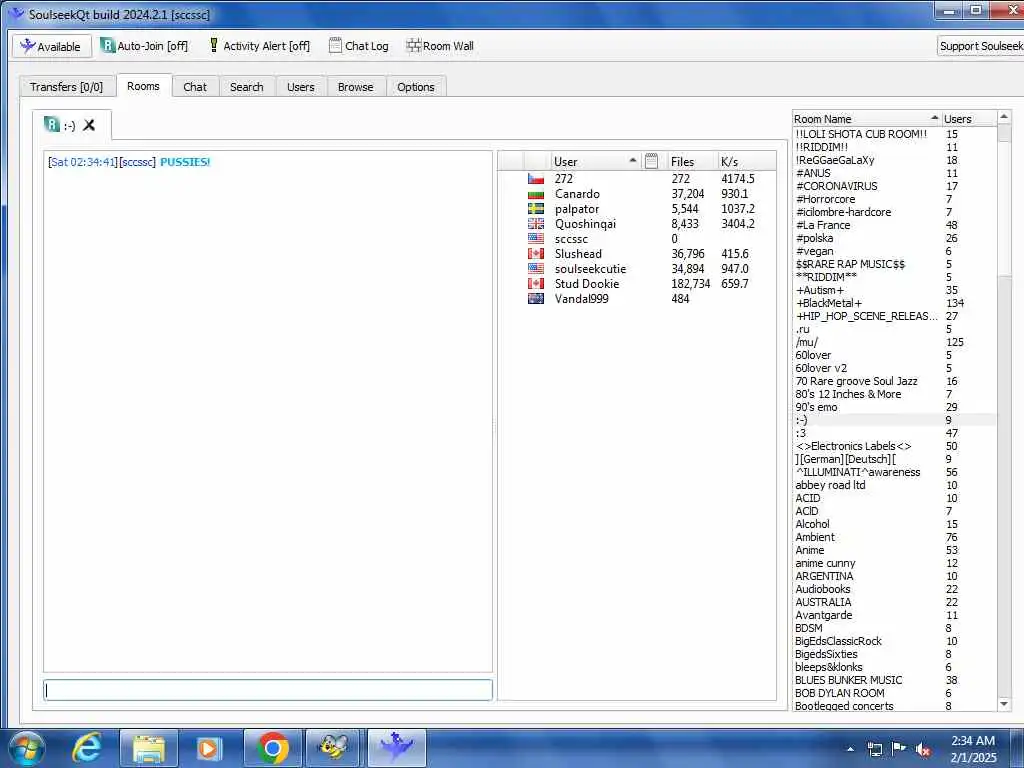Launch Internet Explorer from taskbar
Viewport: 1024px width, 768px height.
coord(86,748)
